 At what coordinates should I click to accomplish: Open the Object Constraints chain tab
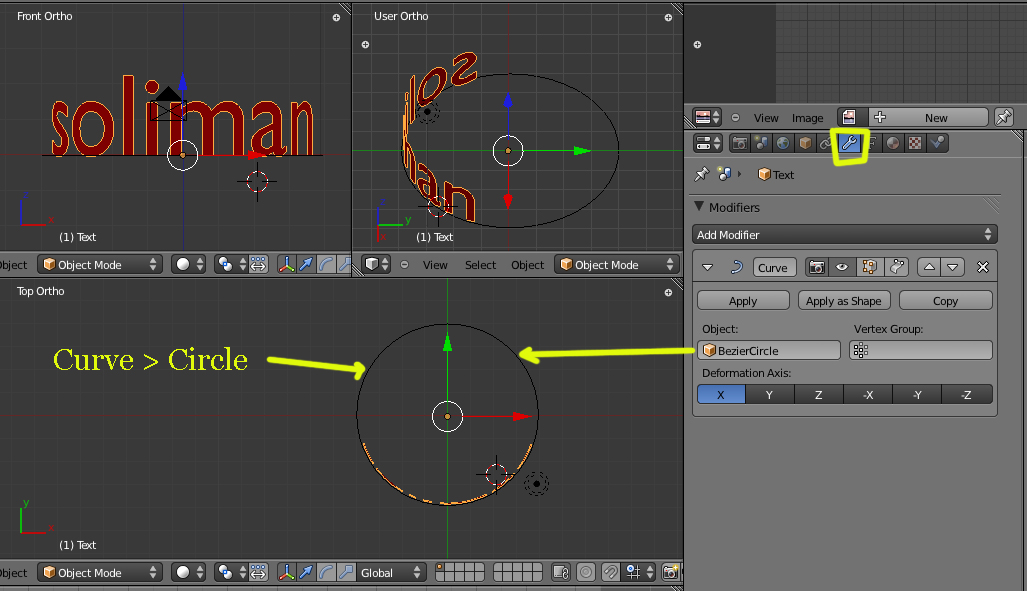pyautogui.click(x=827, y=143)
